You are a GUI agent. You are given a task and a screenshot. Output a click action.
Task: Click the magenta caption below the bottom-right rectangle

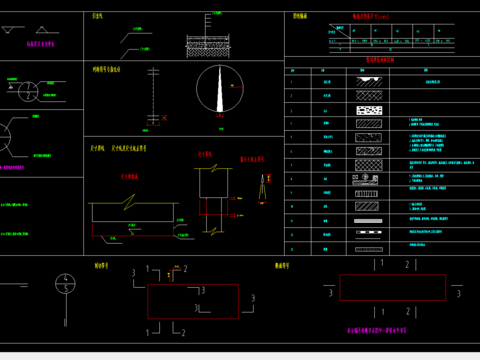coord(377,330)
